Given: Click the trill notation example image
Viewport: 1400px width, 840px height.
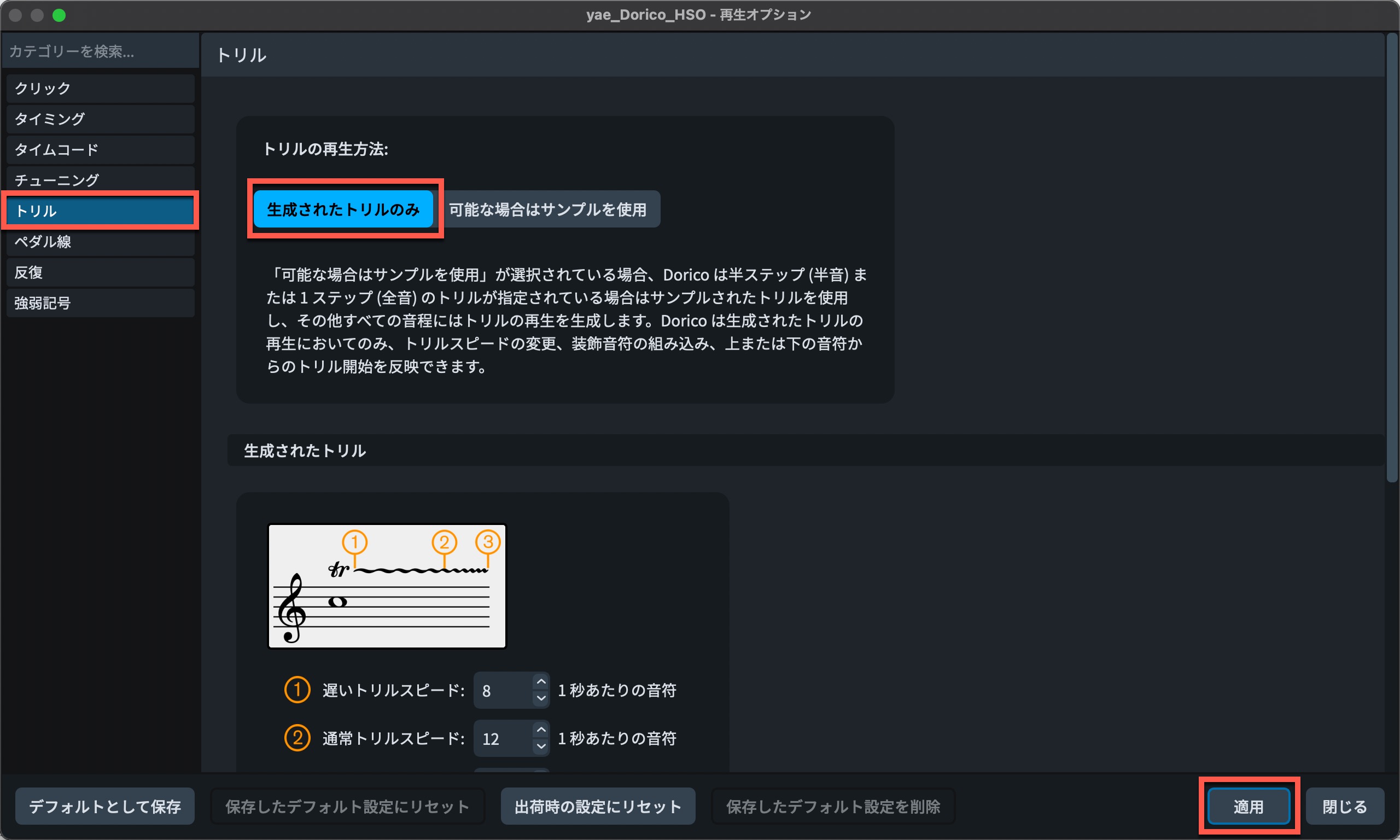Looking at the screenshot, I should click(x=387, y=586).
